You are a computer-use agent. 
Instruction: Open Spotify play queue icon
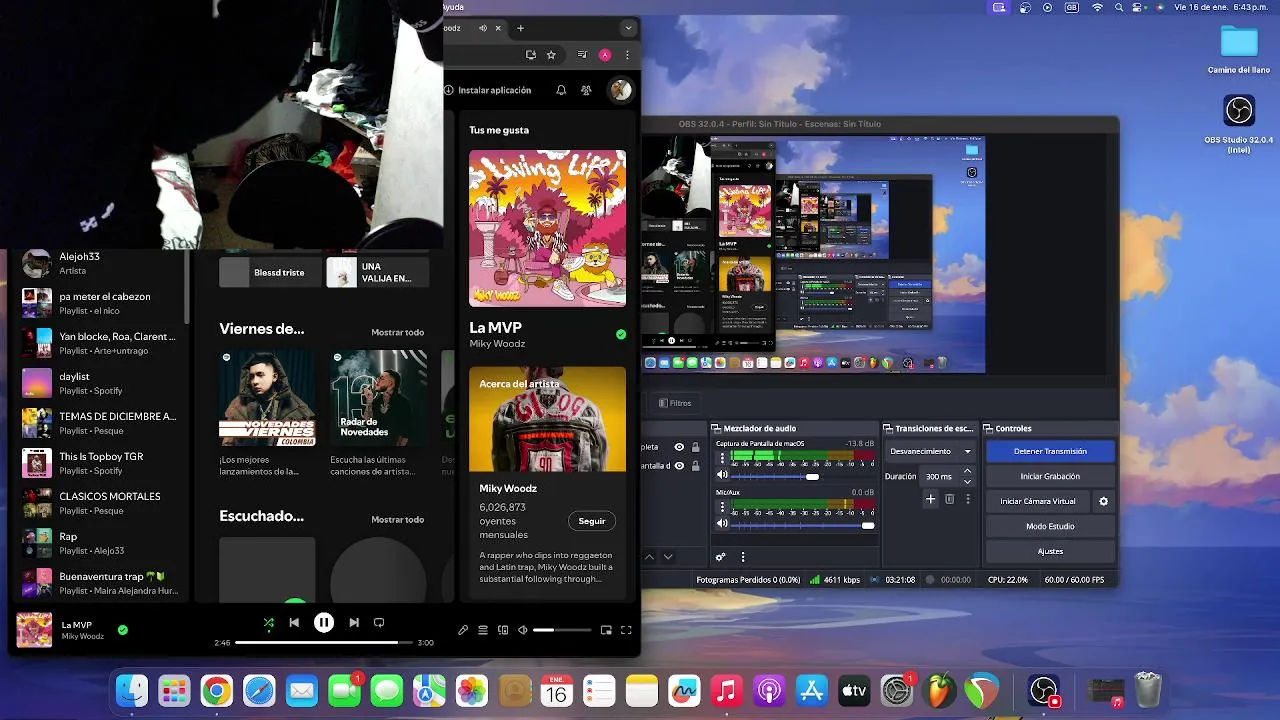483,630
